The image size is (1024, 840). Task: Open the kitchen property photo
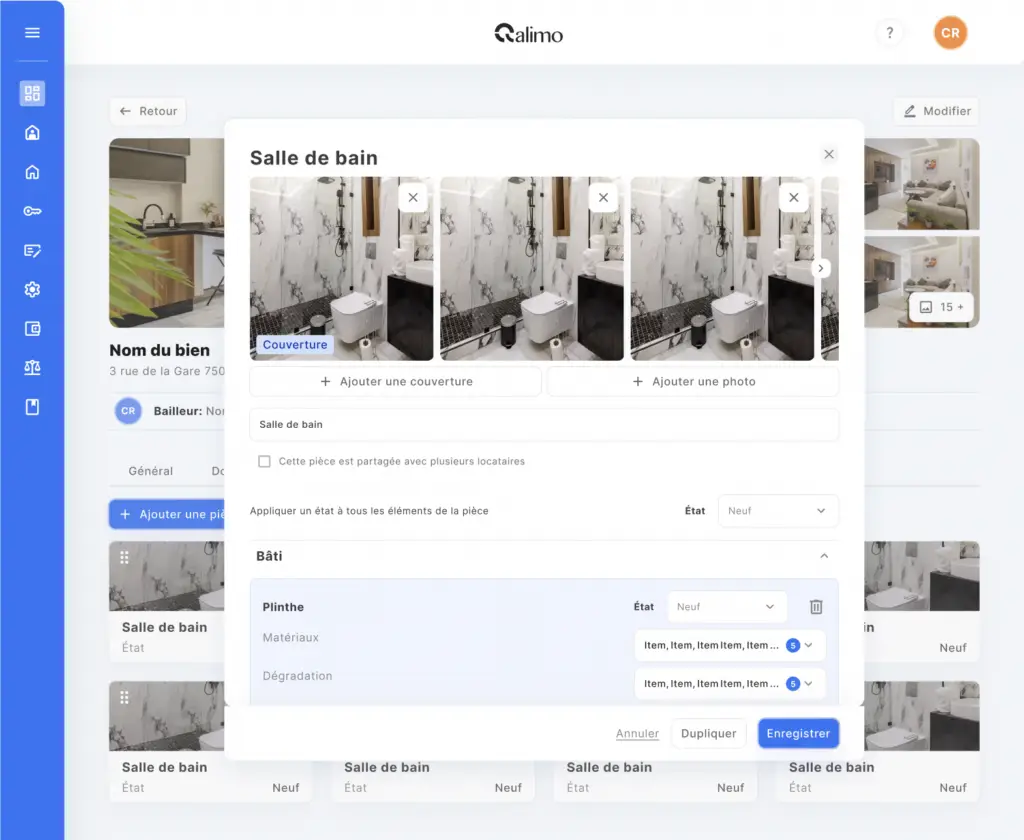pos(167,233)
